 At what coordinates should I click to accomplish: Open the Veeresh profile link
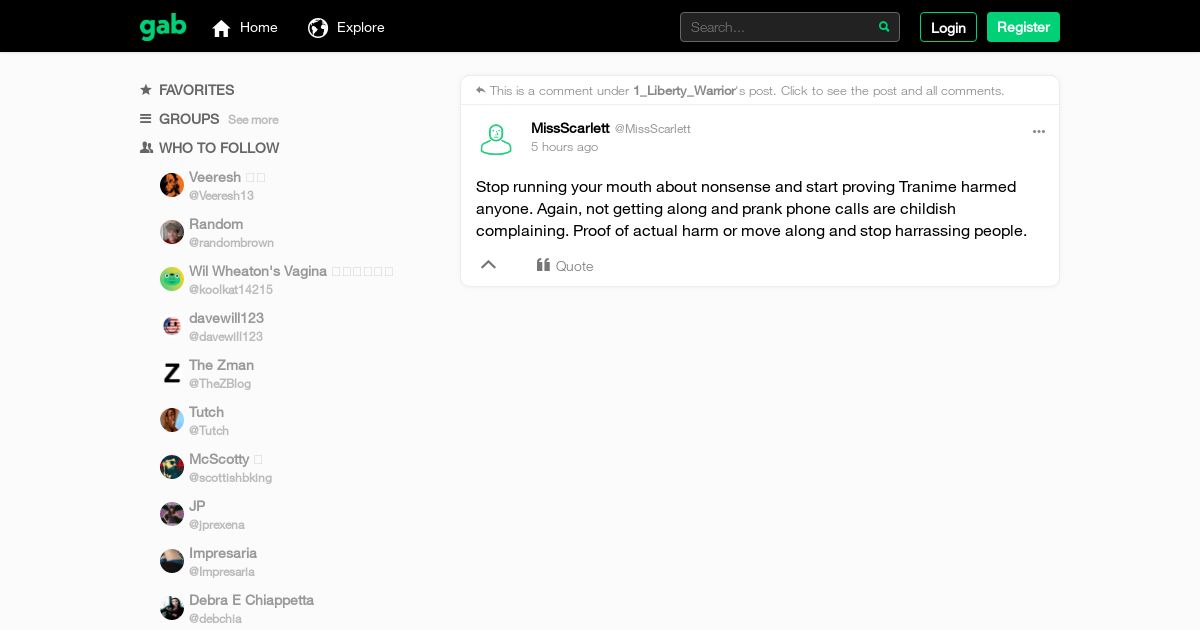click(x=215, y=177)
